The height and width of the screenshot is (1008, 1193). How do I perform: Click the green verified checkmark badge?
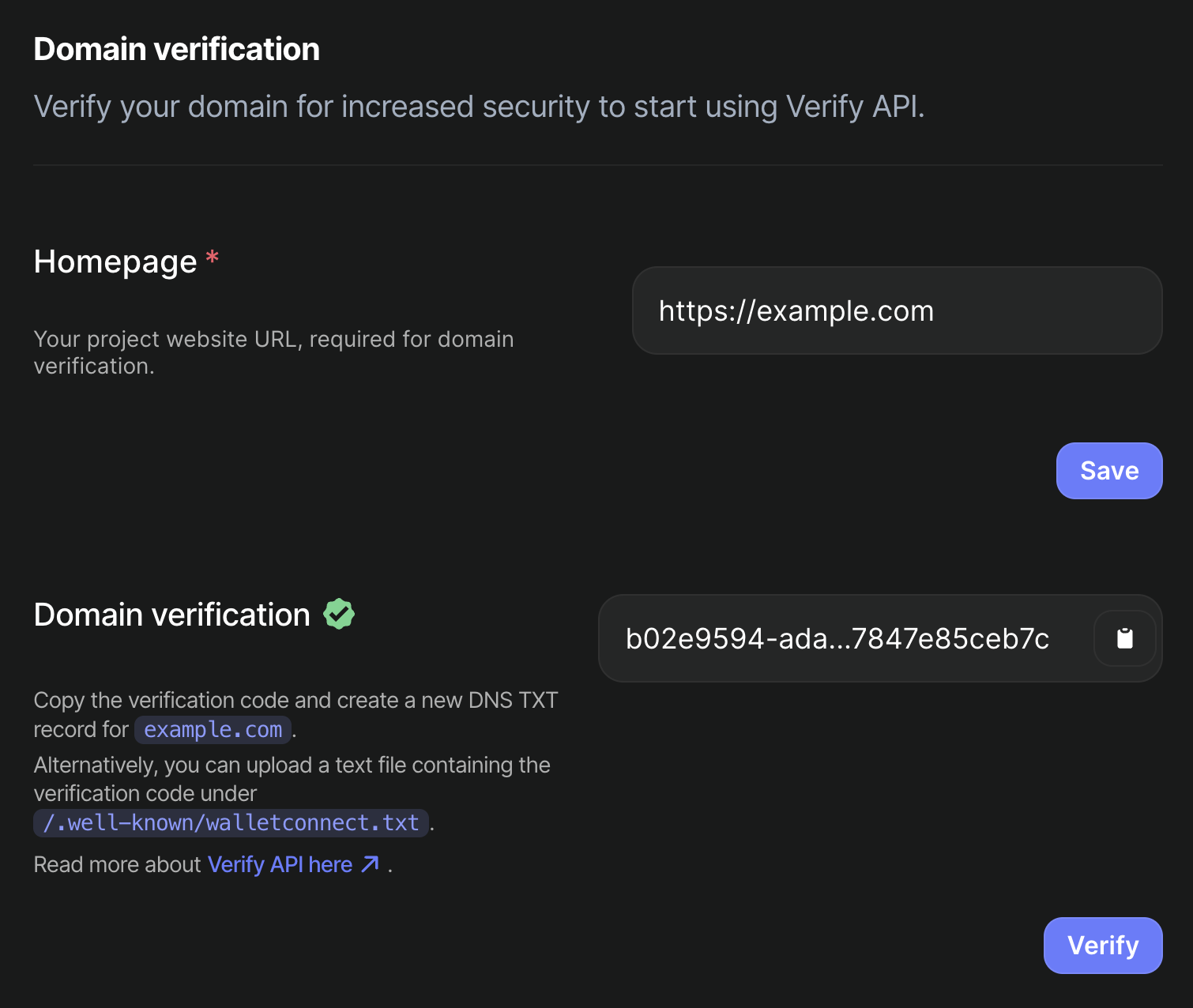tap(339, 614)
